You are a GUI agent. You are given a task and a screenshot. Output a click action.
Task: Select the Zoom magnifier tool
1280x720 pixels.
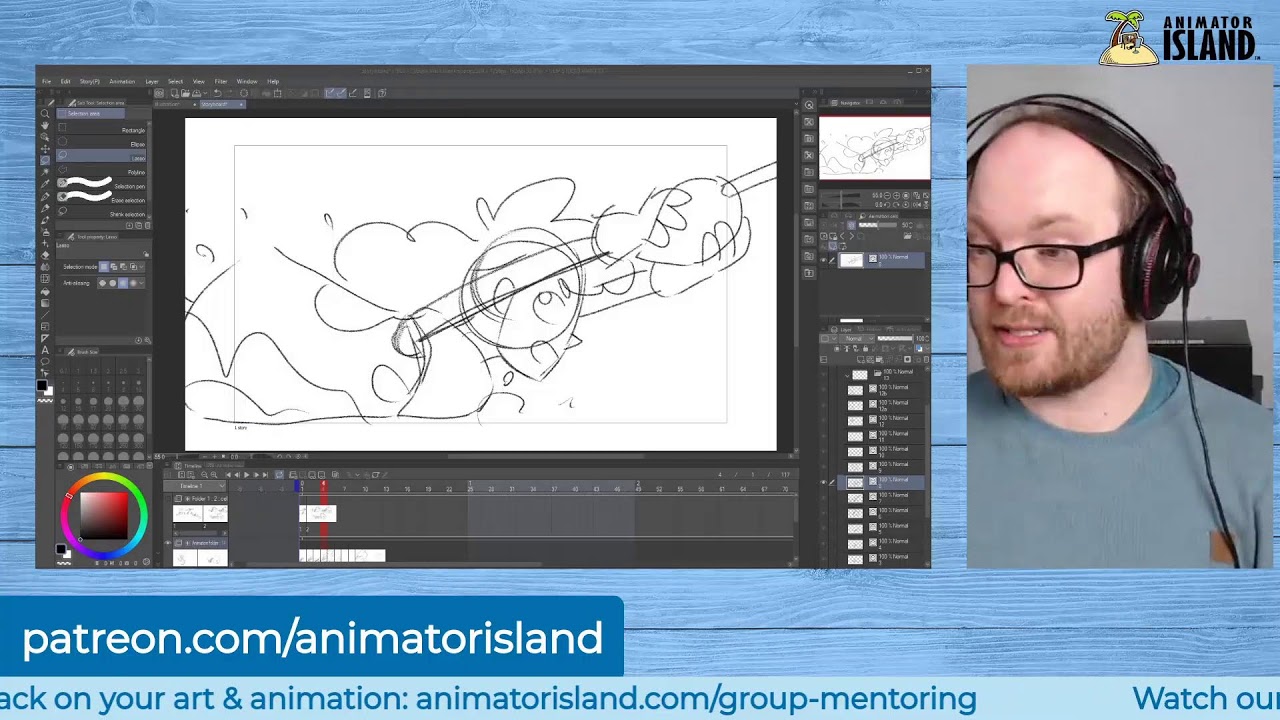[45, 113]
